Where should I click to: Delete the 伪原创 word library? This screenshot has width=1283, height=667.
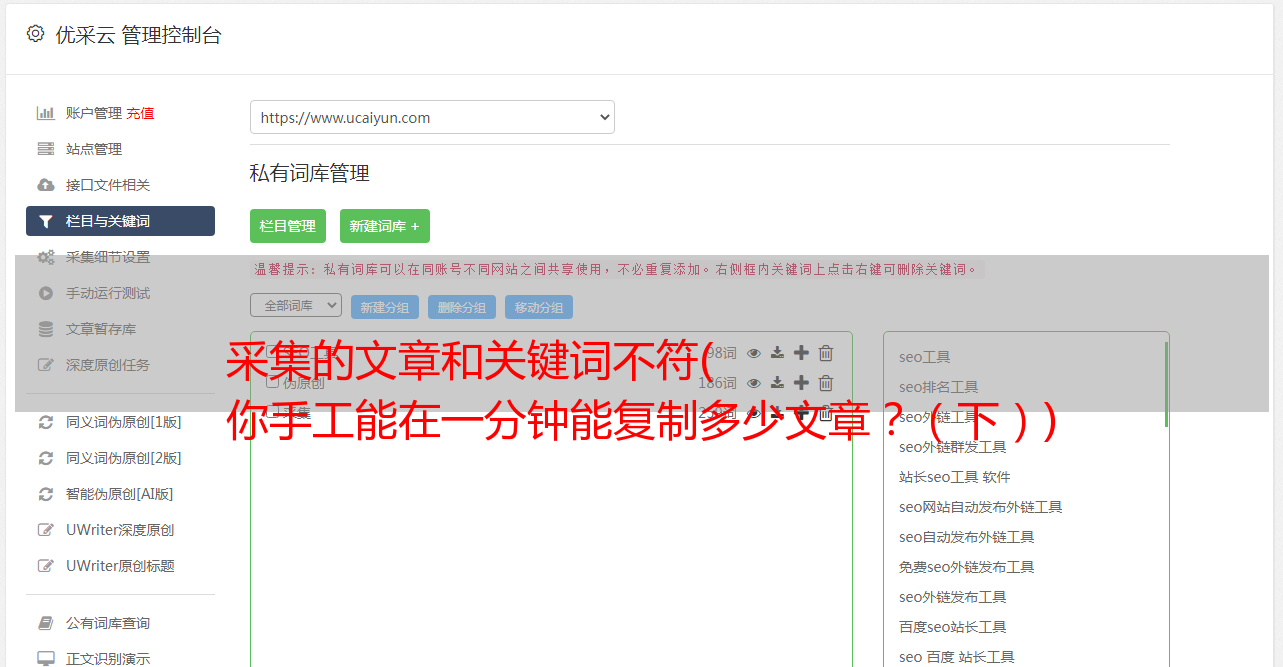pos(826,383)
